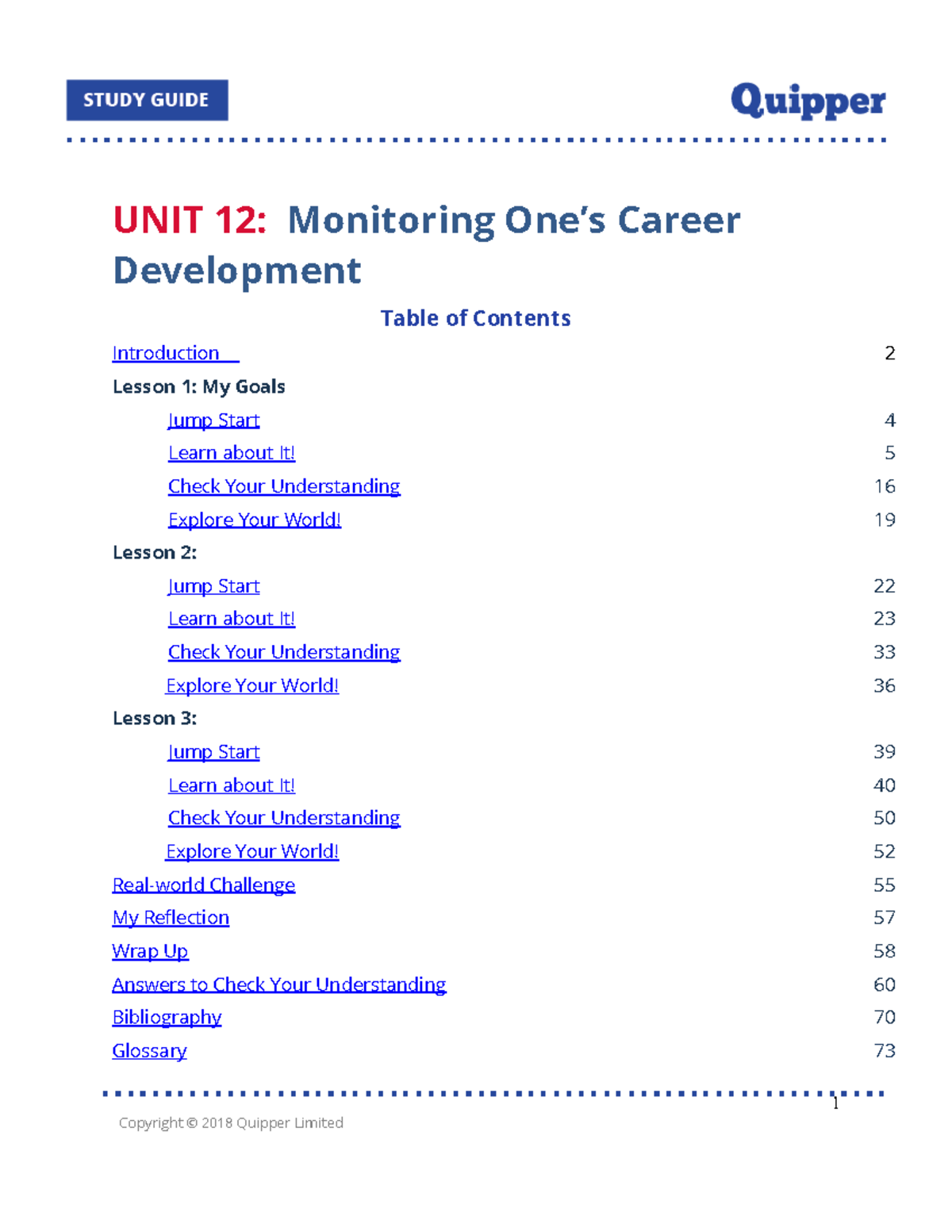This screenshot has width=952, height=1232.
Task: Open the Wrap Up section
Action: pyautogui.click(x=150, y=951)
